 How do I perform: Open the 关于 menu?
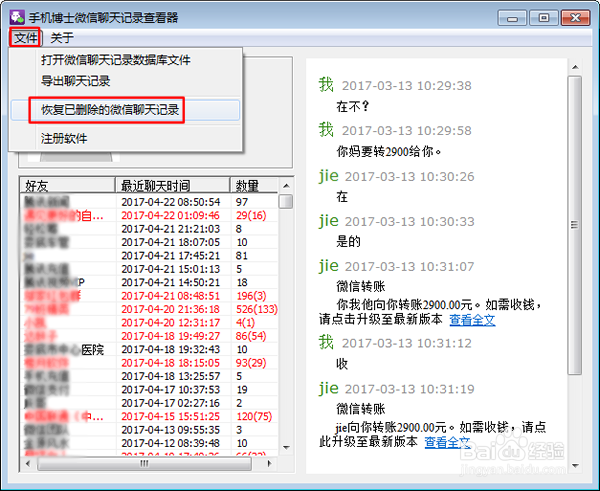click(x=62, y=38)
